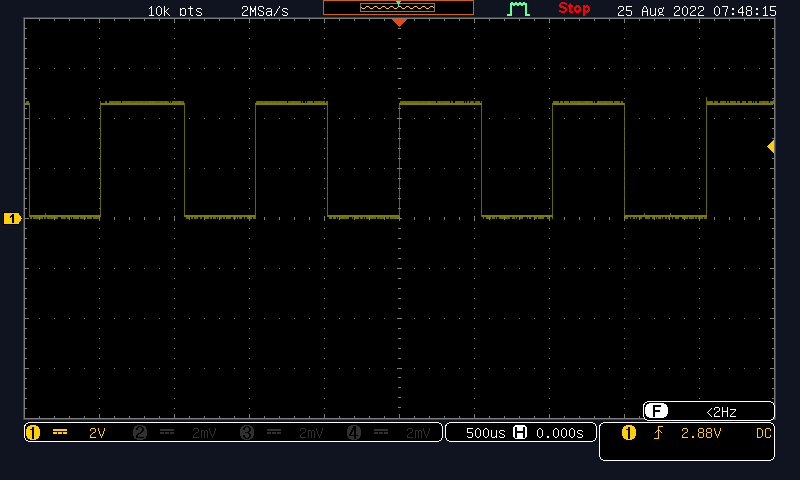Select the channel 1 2V scale value

[96, 433]
